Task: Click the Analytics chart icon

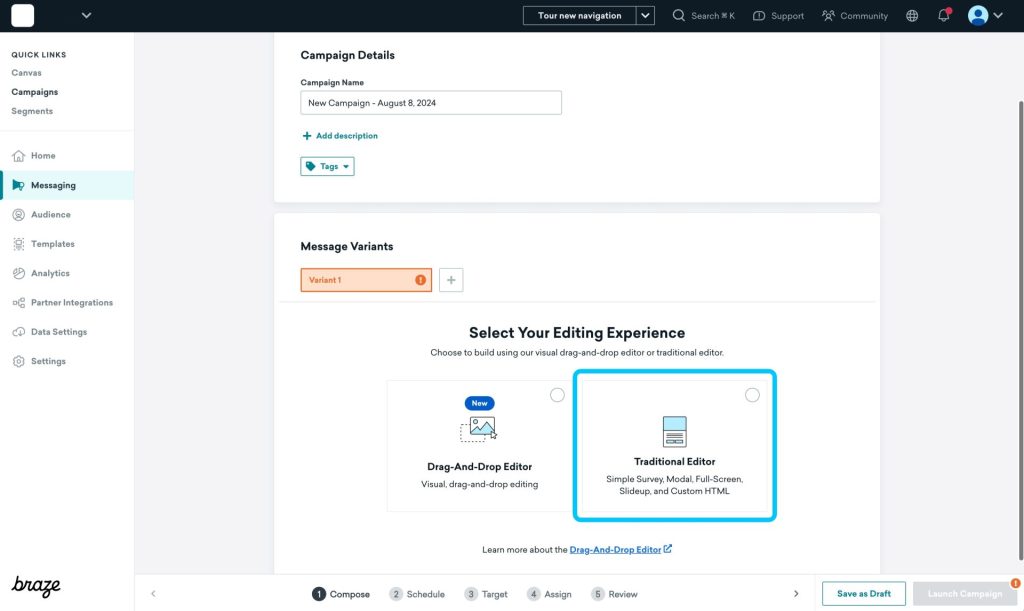Action: (x=18, y=274)
